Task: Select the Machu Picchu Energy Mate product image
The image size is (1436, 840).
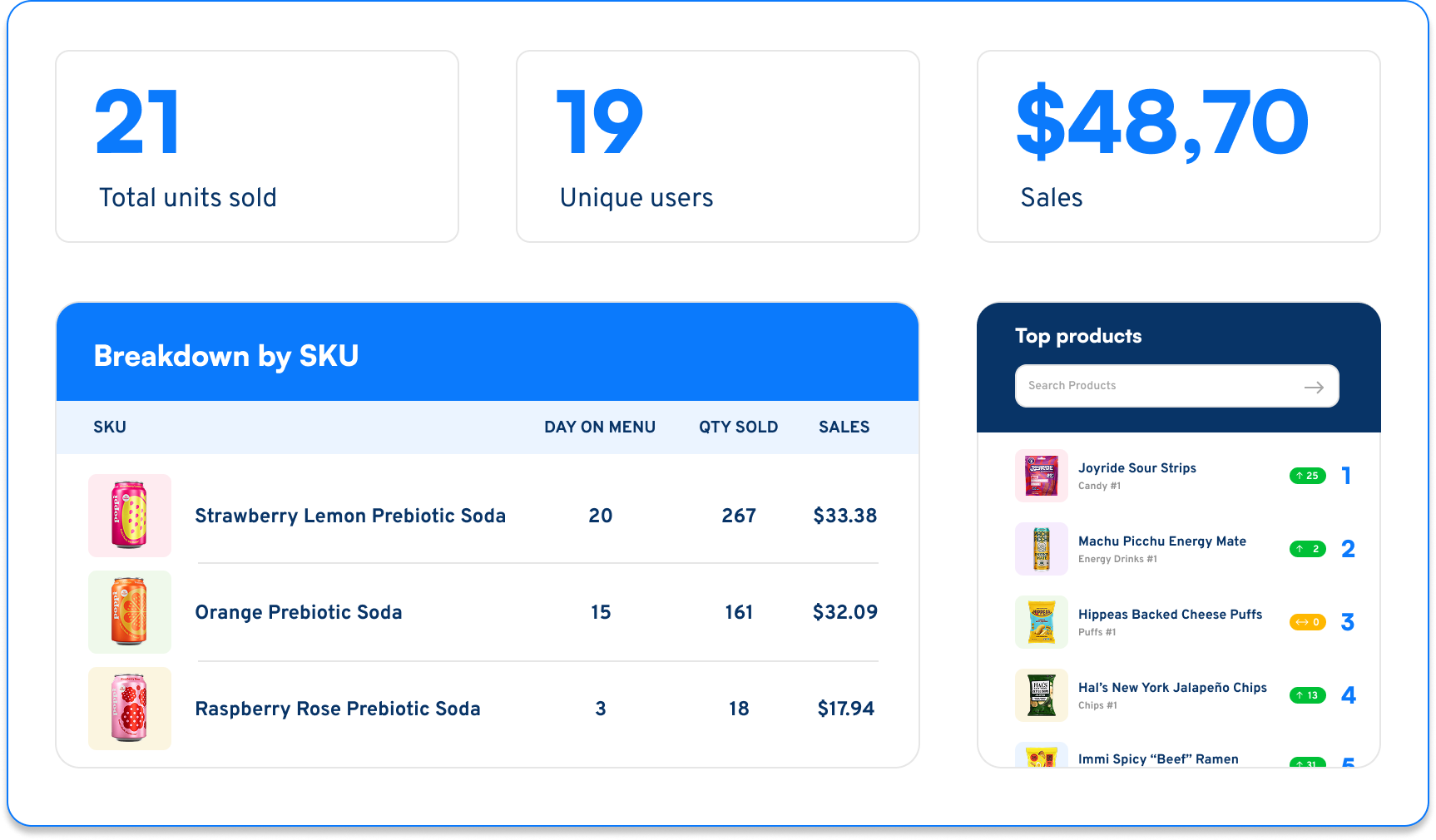Action: point(1042,549)
